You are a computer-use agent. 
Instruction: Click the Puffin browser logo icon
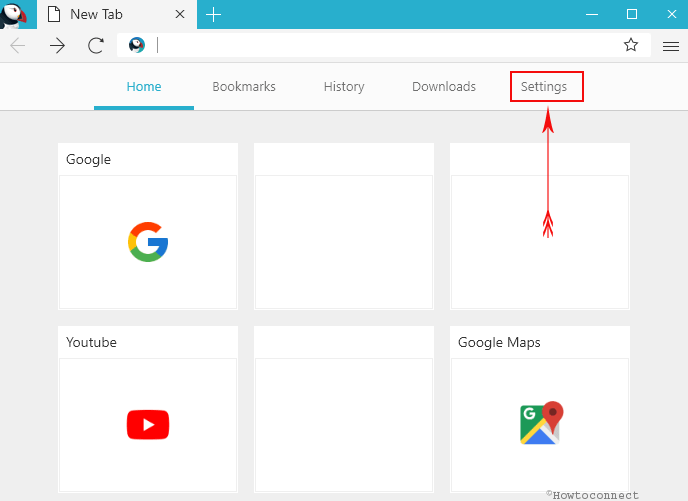13,14
